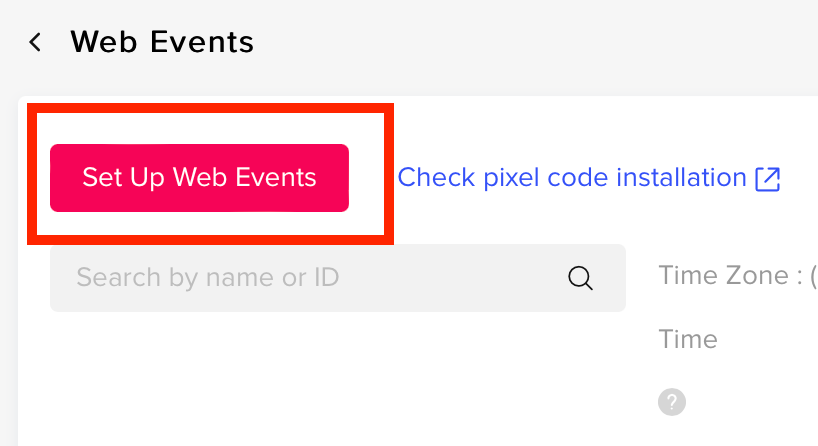Follow the blue pixel code installation text
Image resolution: width=818 pixels, height=446 pixels.
coord(572,178)
